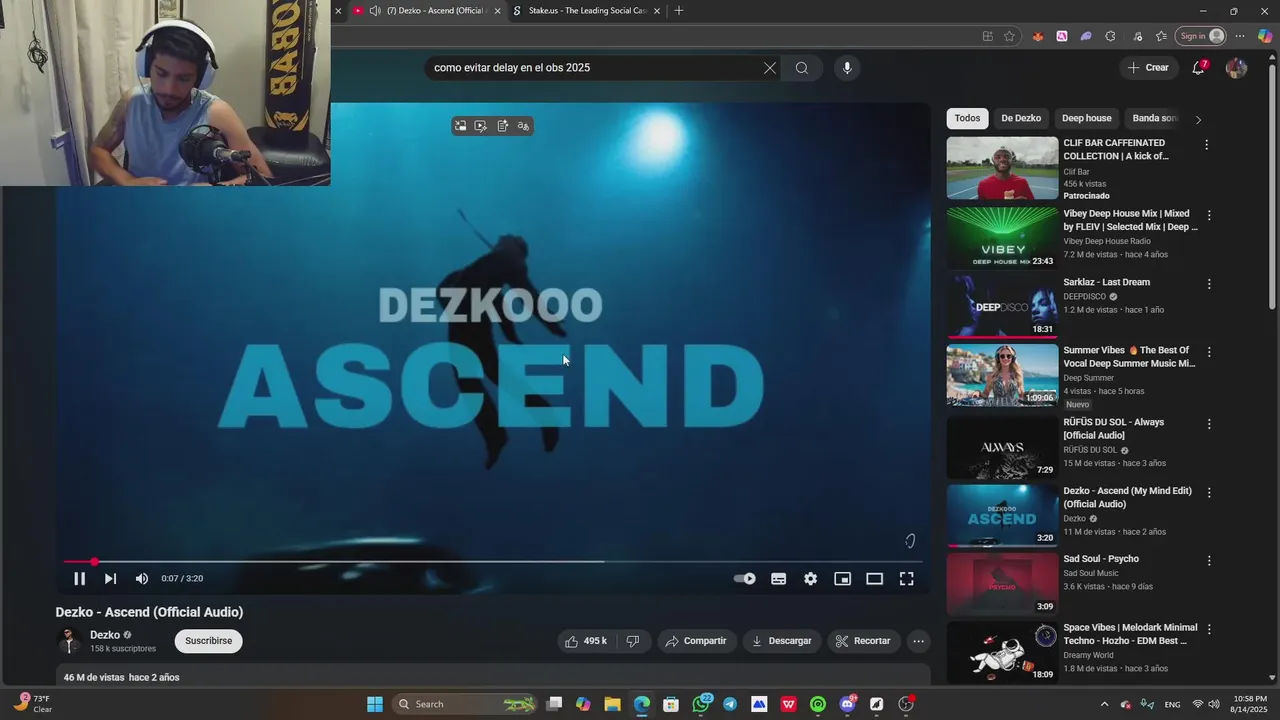Start voice search with microphone

847,68
